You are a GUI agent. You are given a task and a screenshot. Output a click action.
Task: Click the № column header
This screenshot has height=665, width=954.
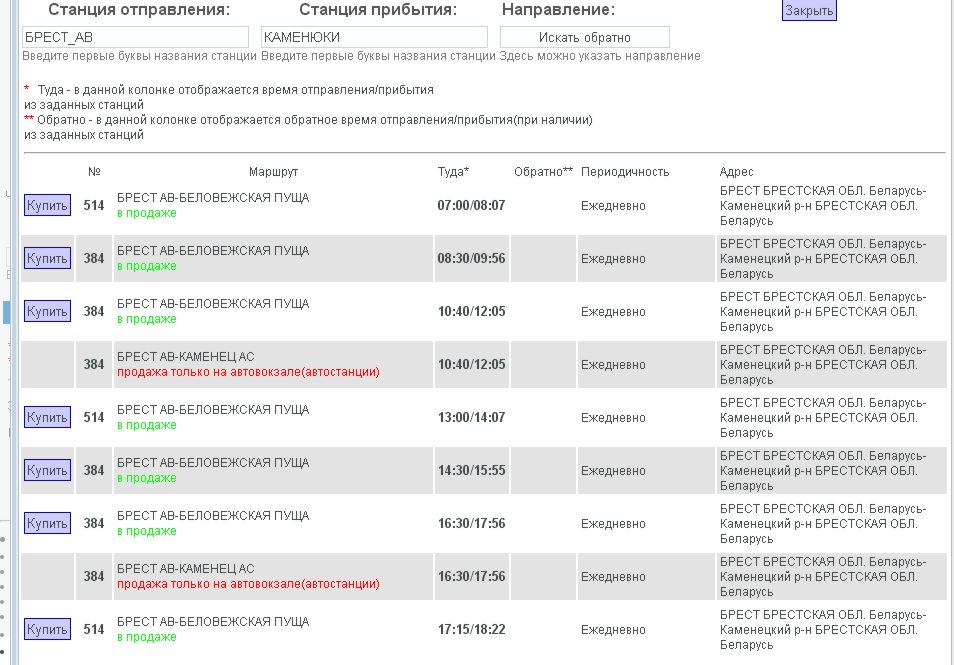point(94,172)
